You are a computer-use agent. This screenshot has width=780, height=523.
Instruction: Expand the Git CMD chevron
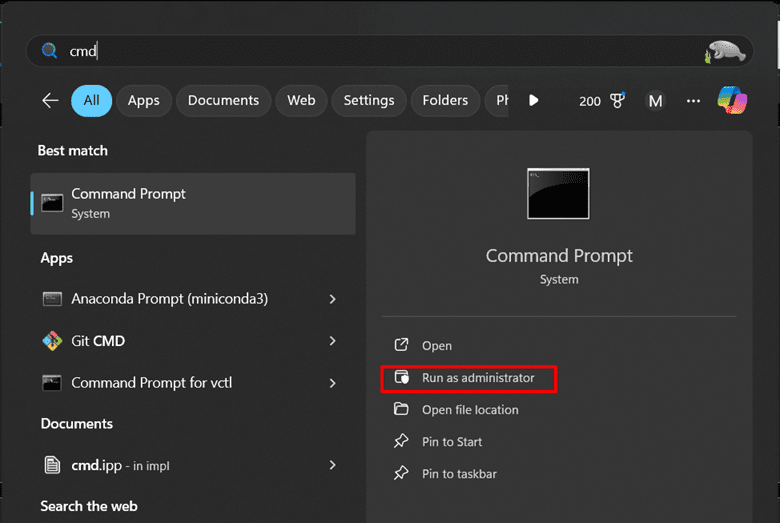(x=333, y=341)
